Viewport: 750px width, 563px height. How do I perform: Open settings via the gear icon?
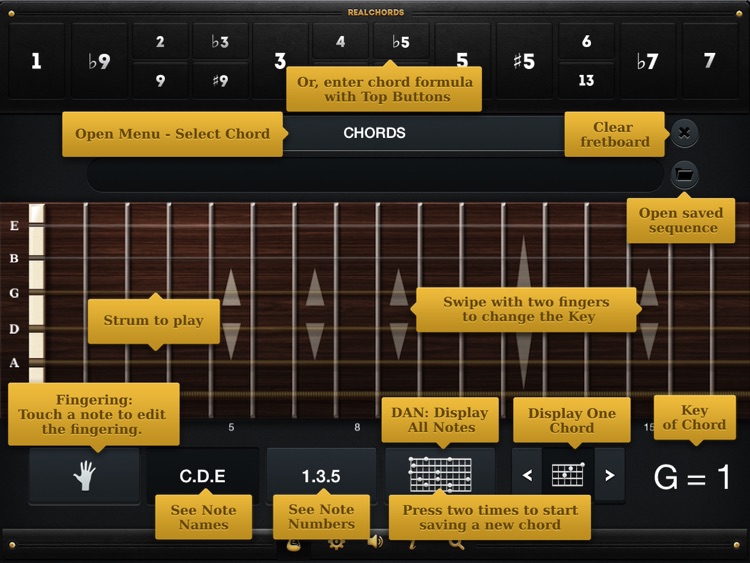pyautogui.click(x=336, y=543)
